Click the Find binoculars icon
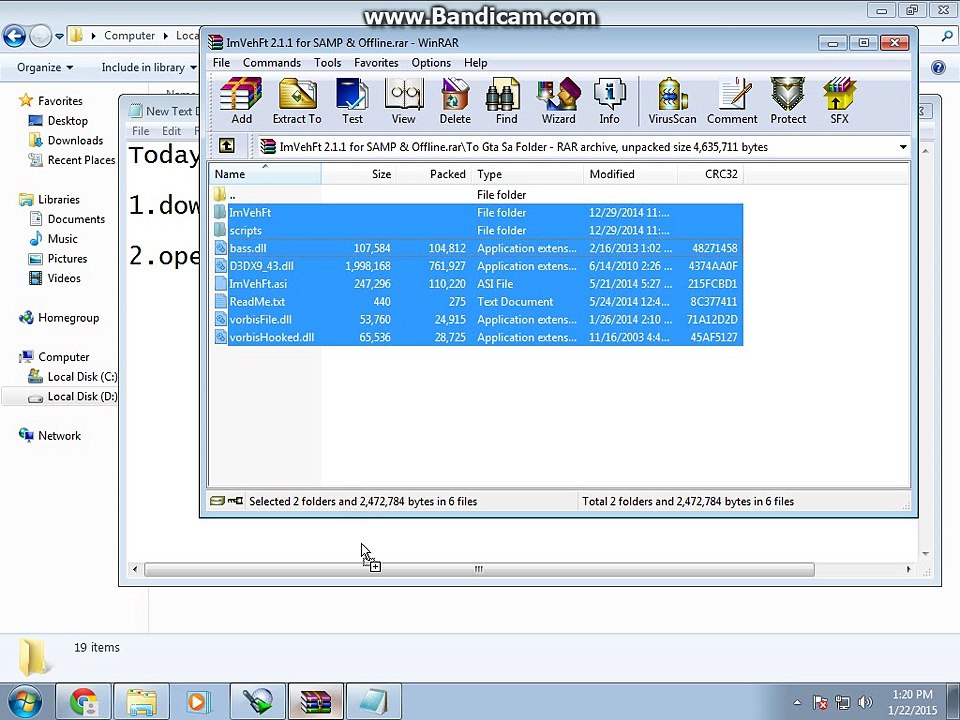Viewport: 960px width, 720px height. tap(506, 102)
